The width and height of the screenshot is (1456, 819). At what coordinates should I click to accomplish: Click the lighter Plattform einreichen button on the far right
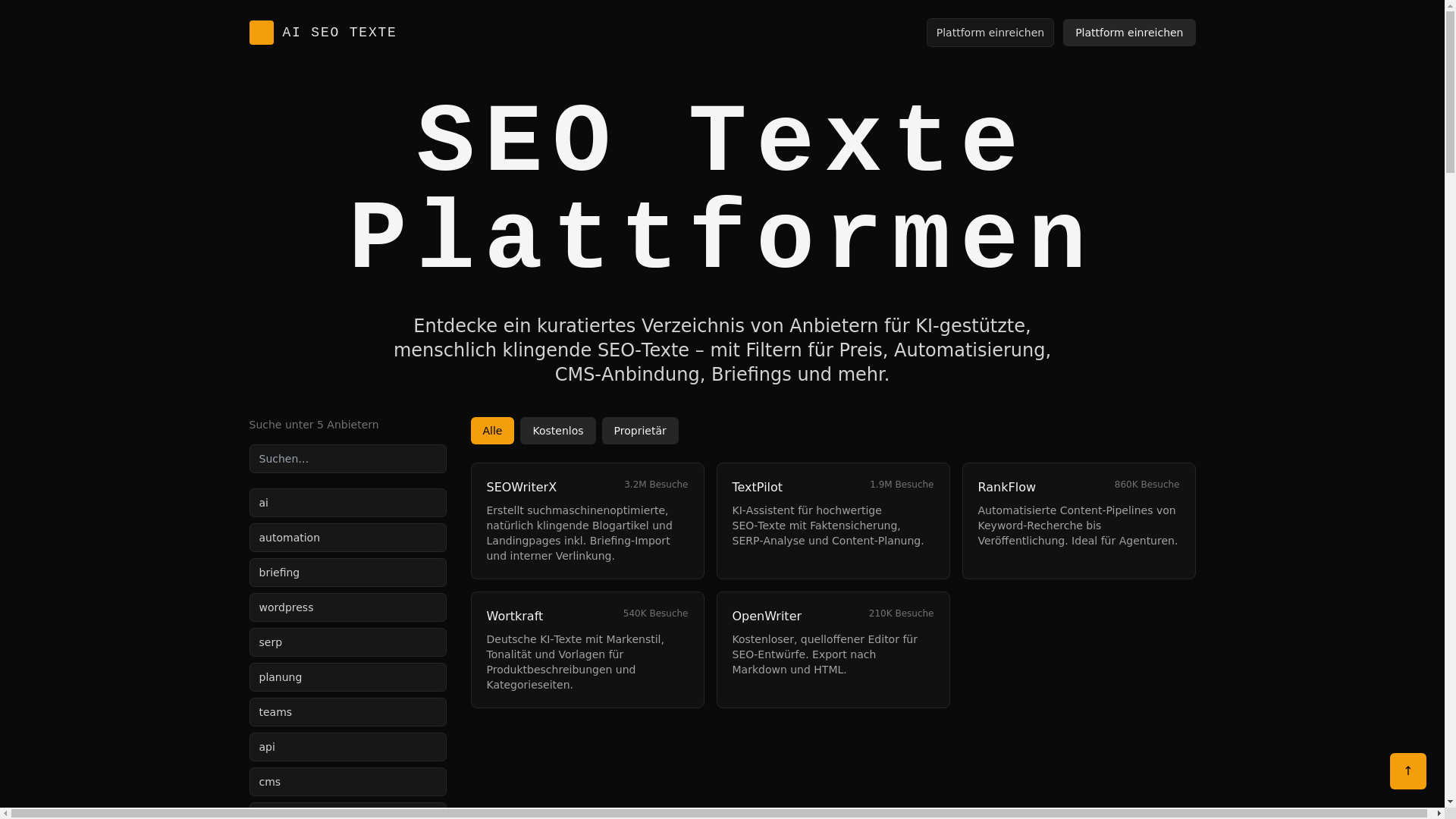coord(1128,33)
